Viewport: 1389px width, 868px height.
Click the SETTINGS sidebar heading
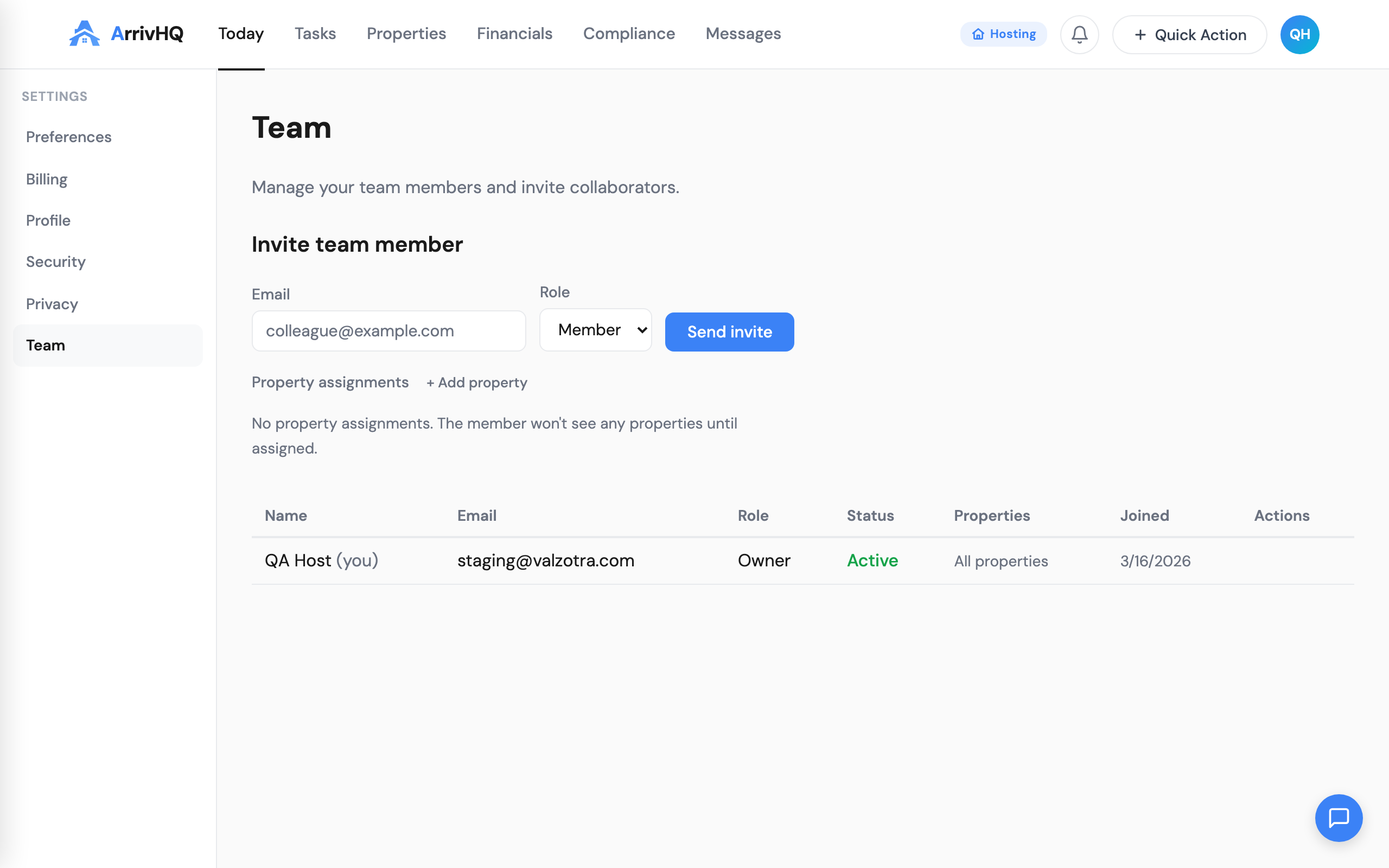click(54, 97)
